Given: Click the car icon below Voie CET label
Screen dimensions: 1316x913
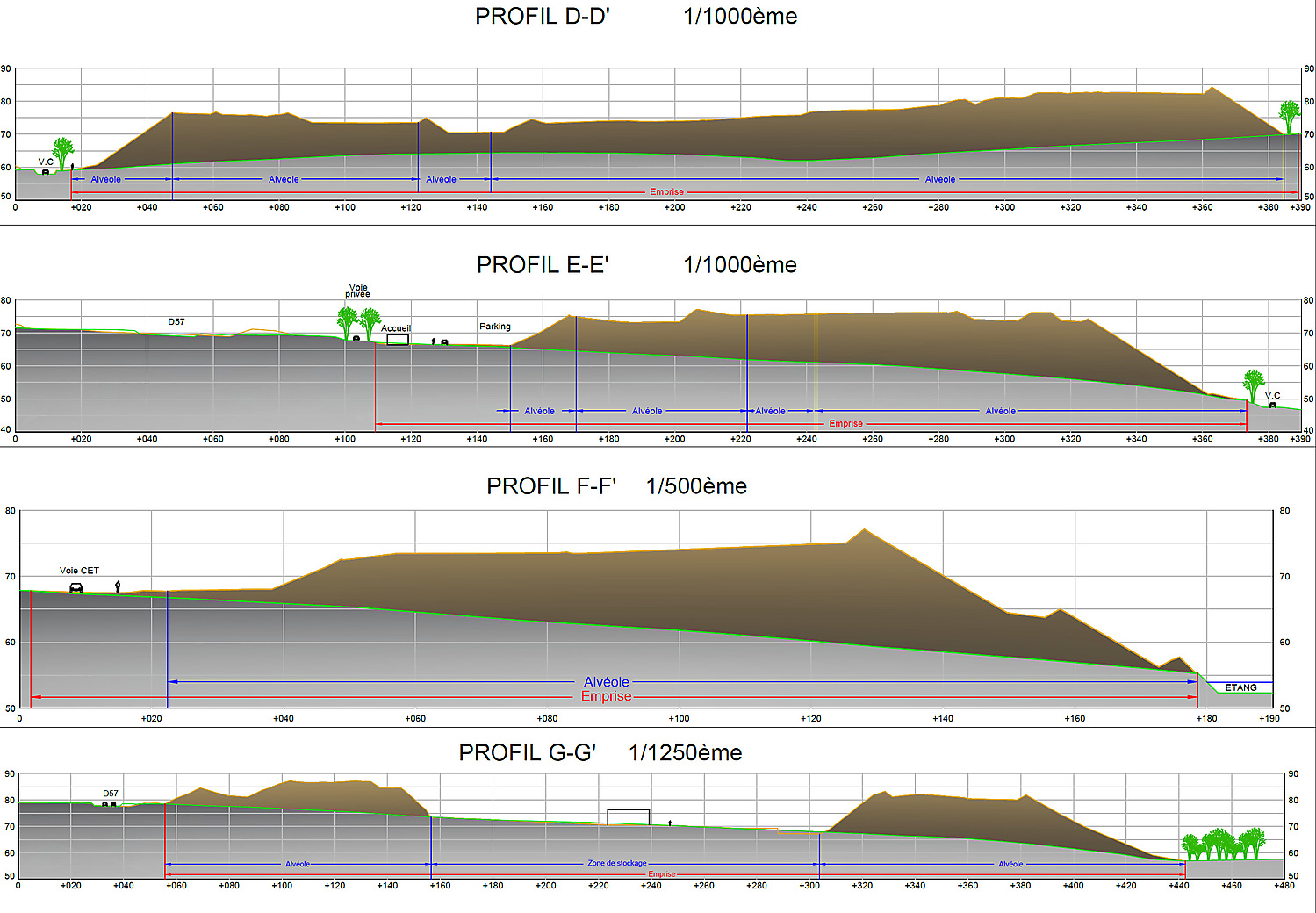Looking at the screenshot, I should pos(76,588).
